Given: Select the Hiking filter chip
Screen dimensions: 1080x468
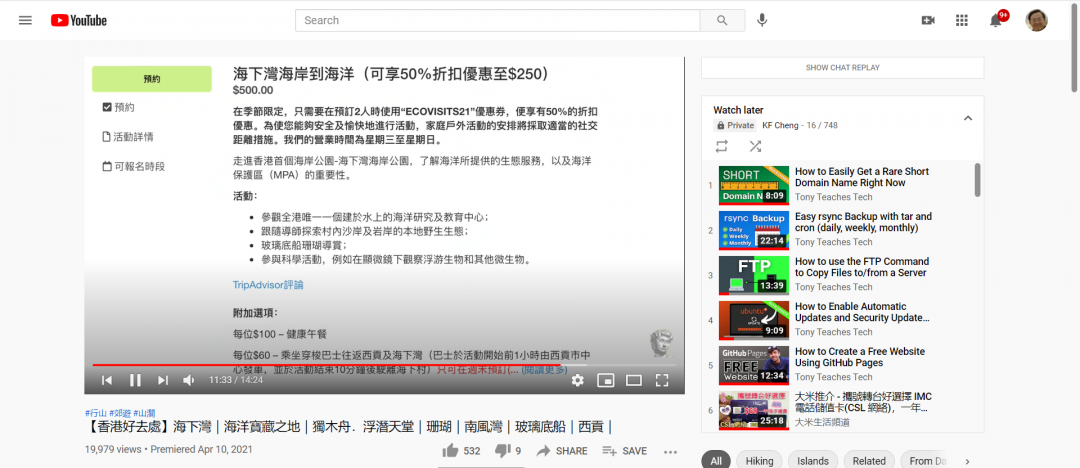Looking at the screenshot, I should 761,461.
